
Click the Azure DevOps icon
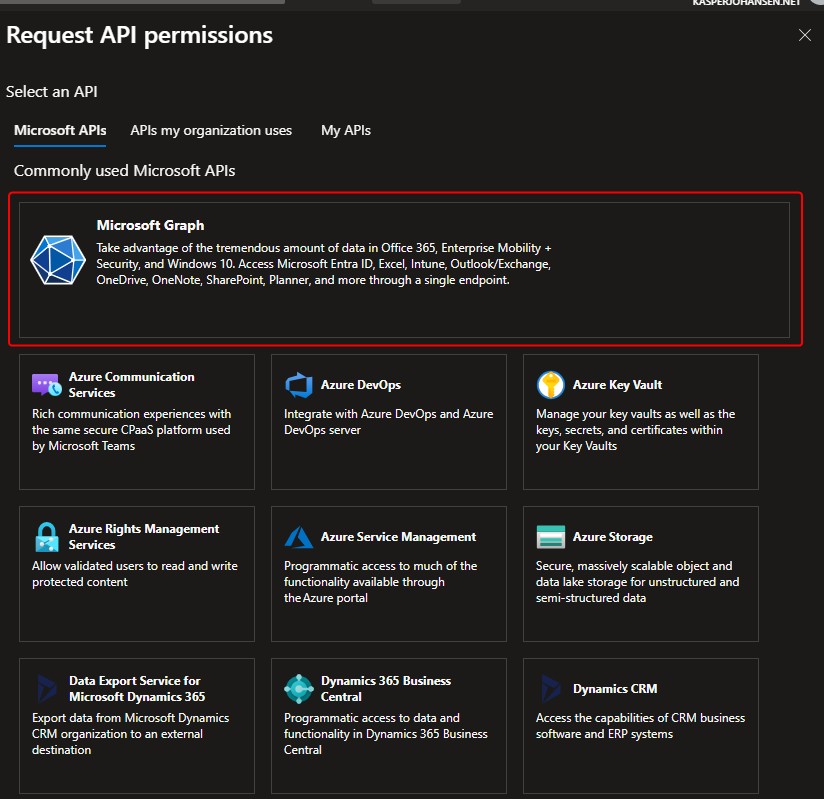click(299, 385)
